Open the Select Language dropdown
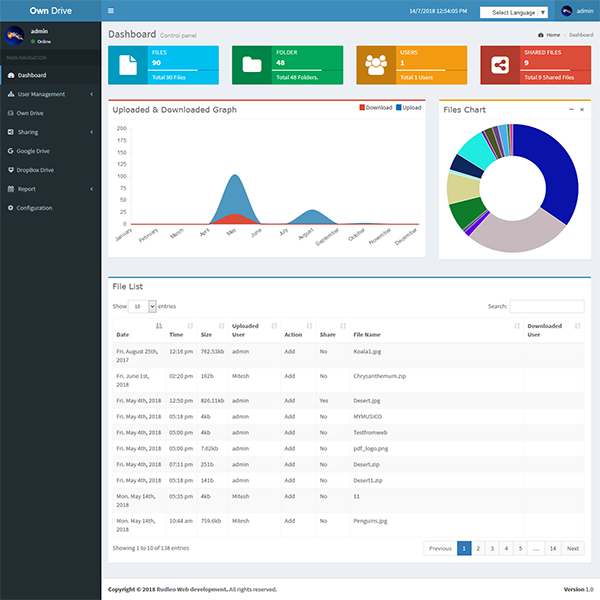 514,12
